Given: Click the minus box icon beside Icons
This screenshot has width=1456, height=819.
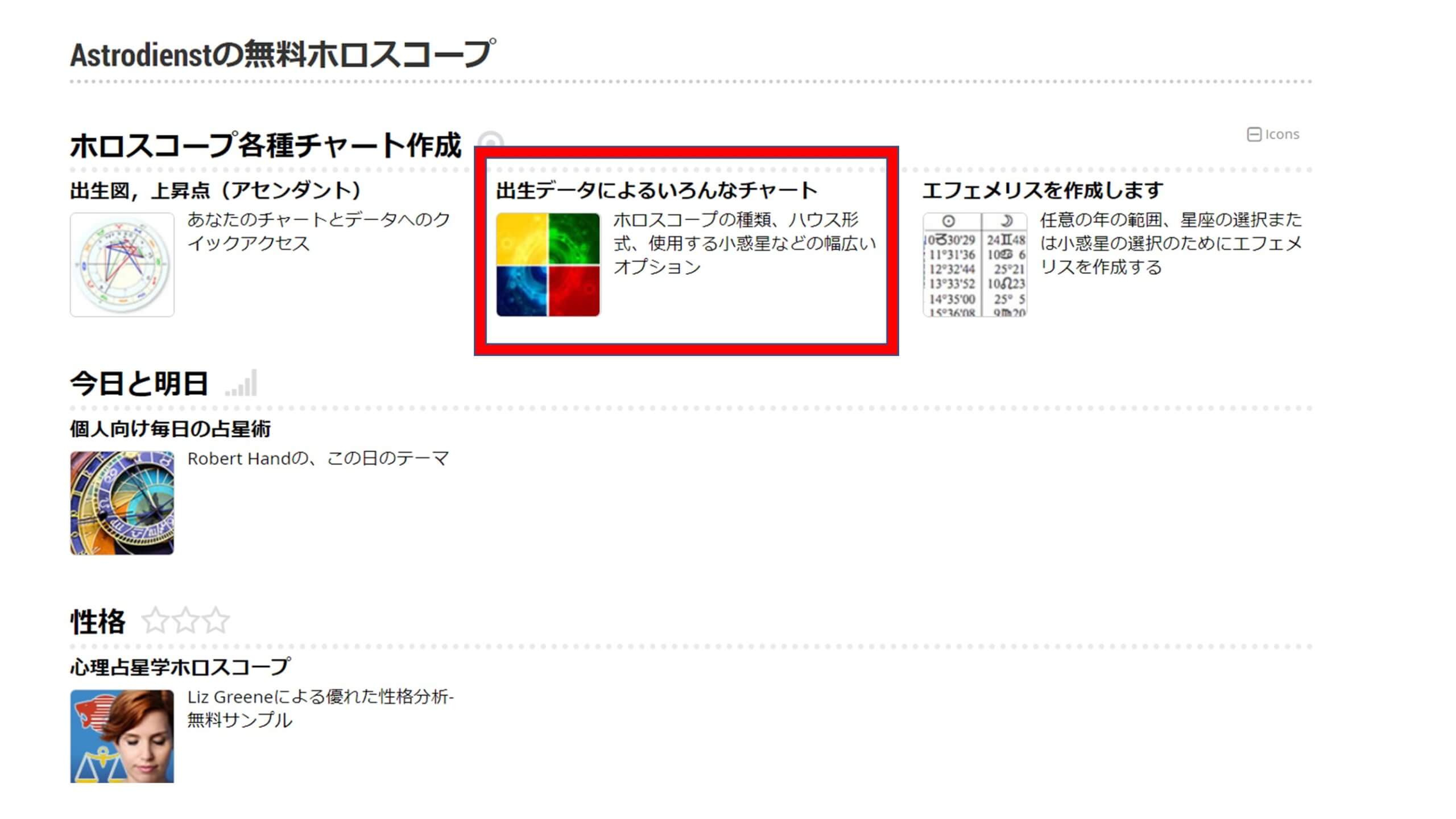Looking at the screenshot, I should click(x=1254, y=134).
